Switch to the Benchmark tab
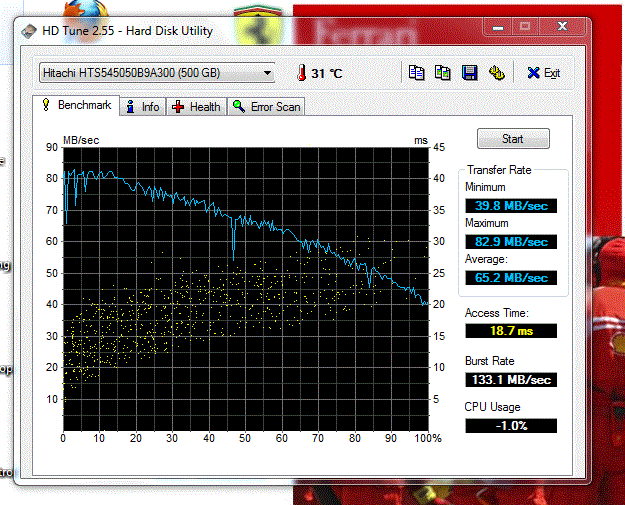The height and width of the screenshot is (505, 625). click(x=76, y=105)
